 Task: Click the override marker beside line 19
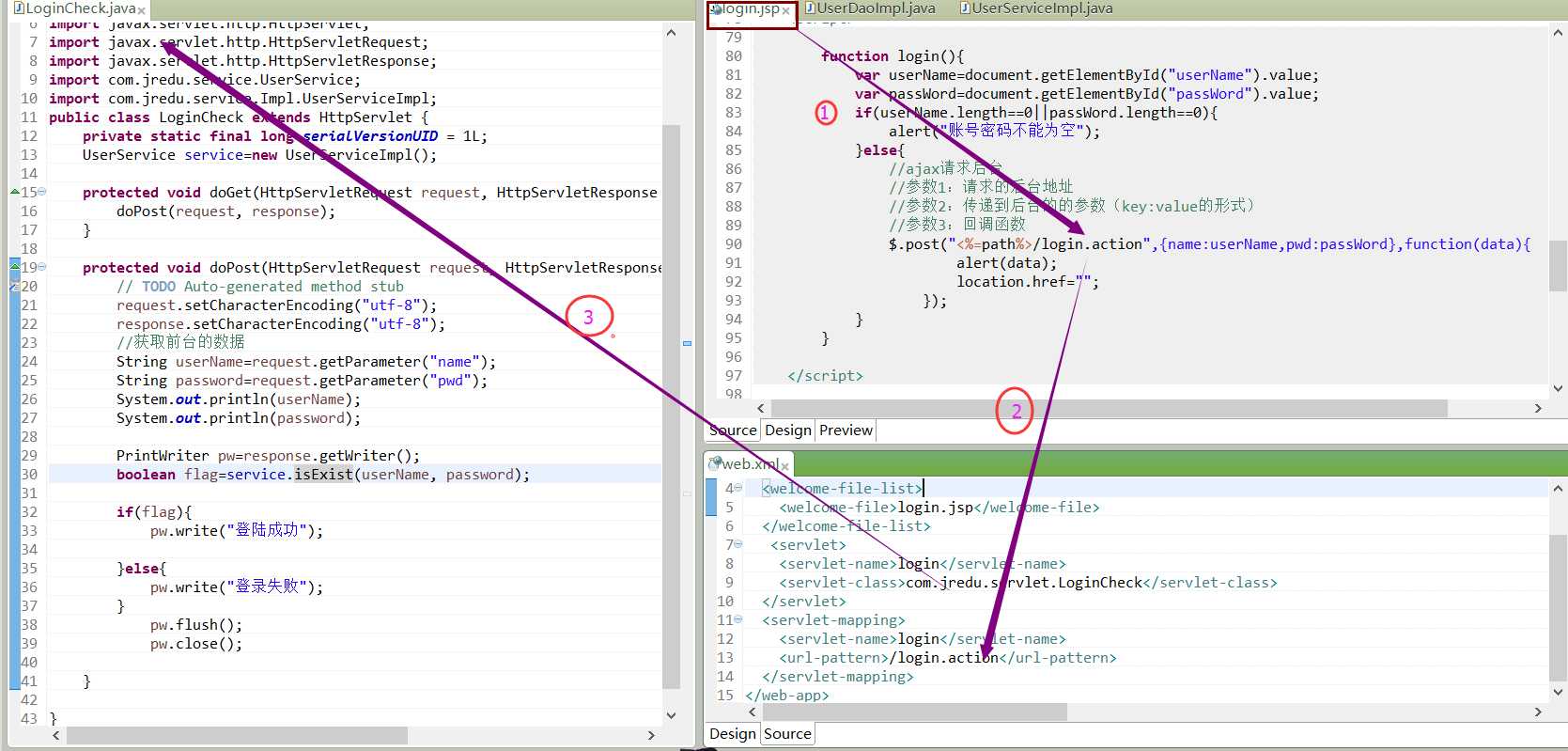[x=14, y=267]
